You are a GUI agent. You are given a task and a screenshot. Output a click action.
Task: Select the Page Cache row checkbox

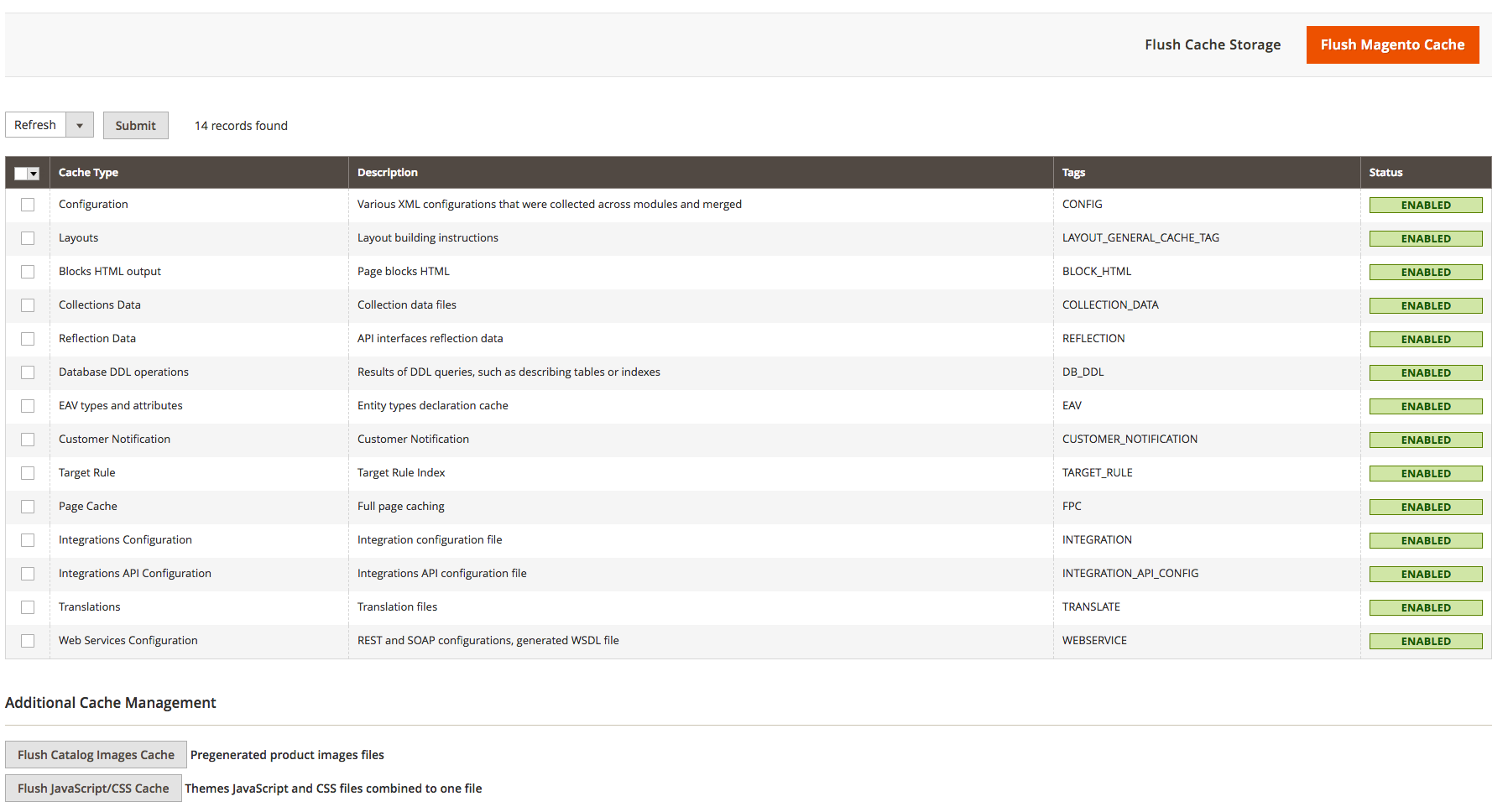point(28,507)
